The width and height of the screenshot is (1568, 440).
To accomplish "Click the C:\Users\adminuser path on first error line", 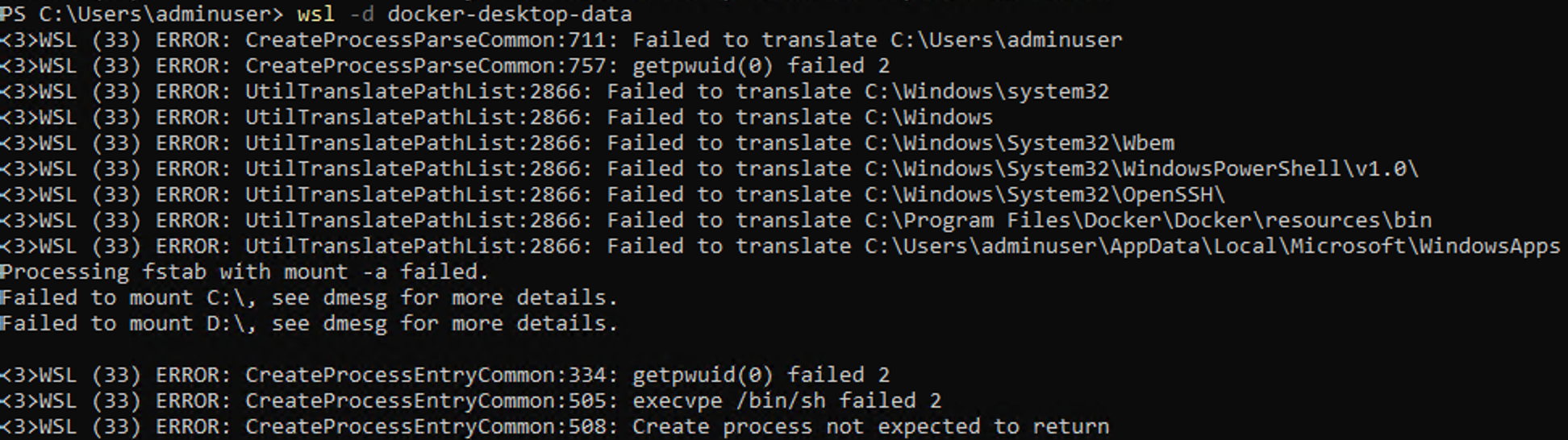I will [x=1007, y=39].
